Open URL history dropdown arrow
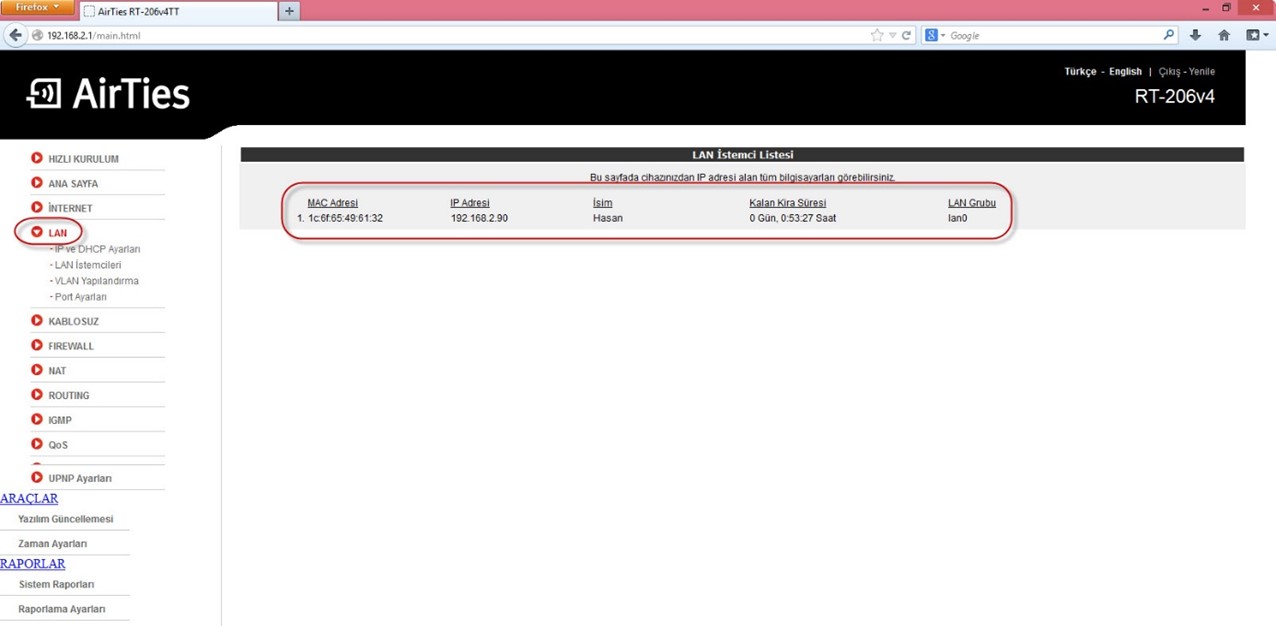The image size is (1276, 626). [x=893, y=35]
